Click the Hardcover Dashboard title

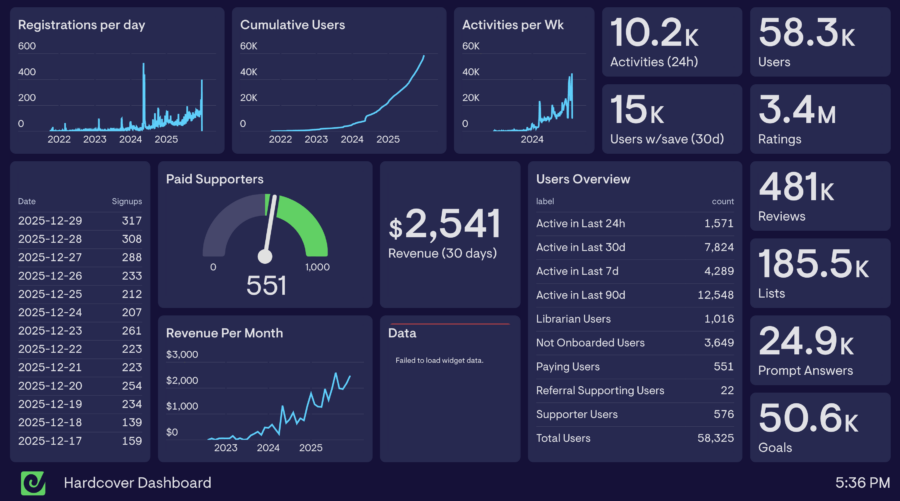tap(137, 483)
